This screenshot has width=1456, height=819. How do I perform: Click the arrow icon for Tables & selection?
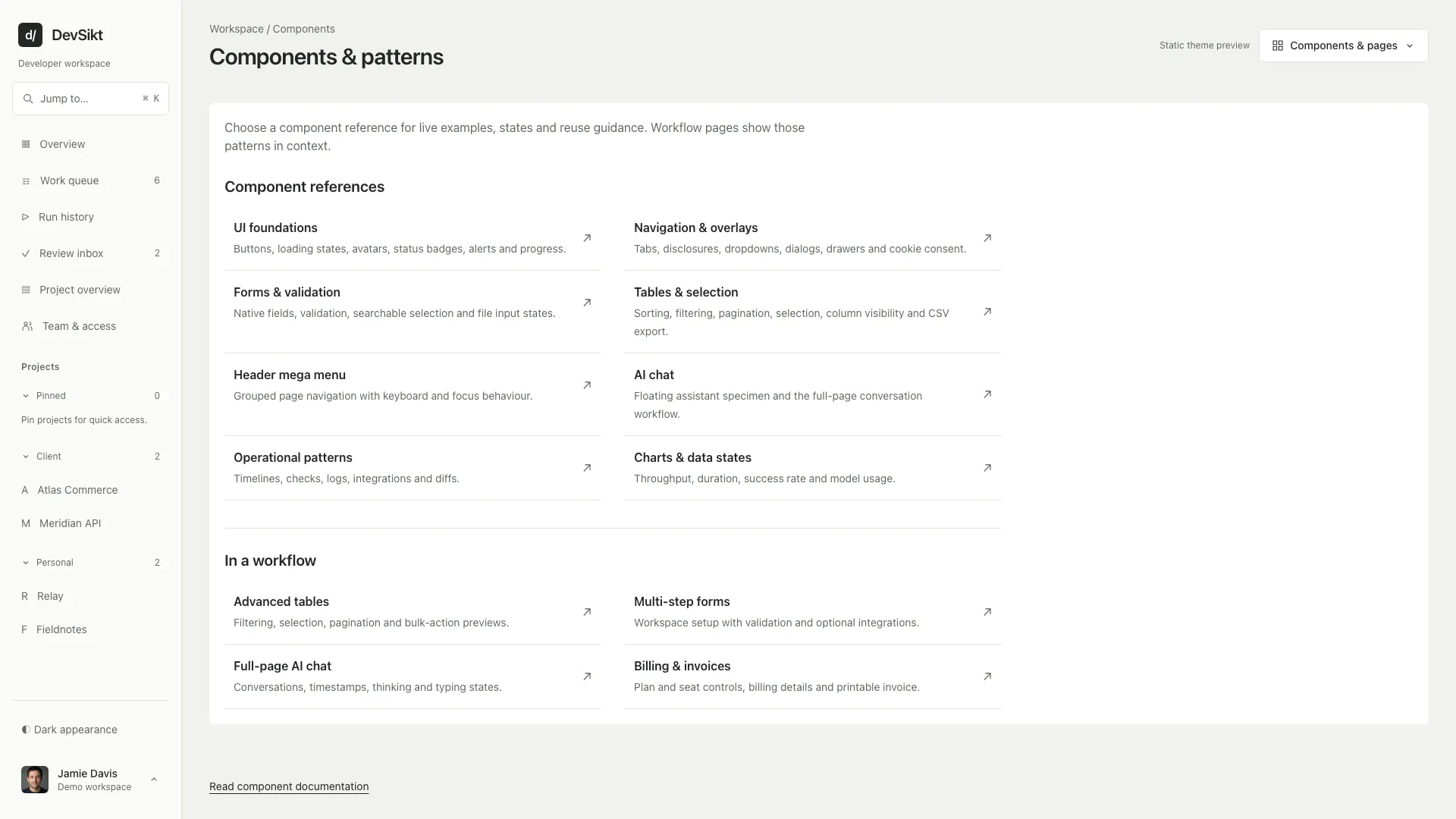click(x=987, y=312)
